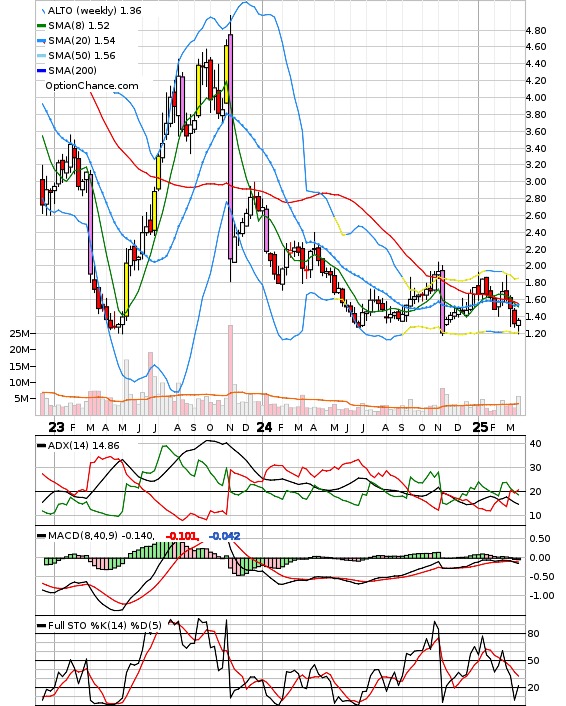Viewport: 566px width, 706px height.
Task: Click the 25M volume axis label
Action: [19, 333]
